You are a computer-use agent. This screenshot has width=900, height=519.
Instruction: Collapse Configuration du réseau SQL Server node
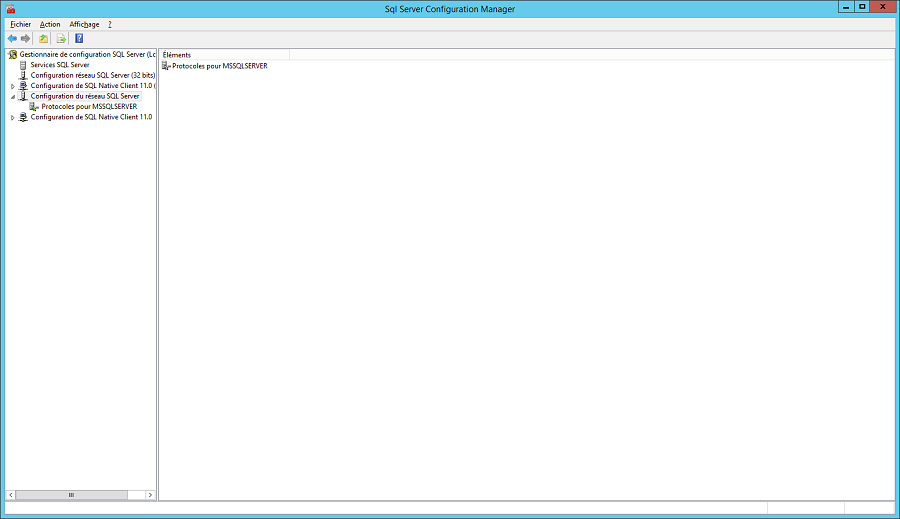click(x=13, y=96)
